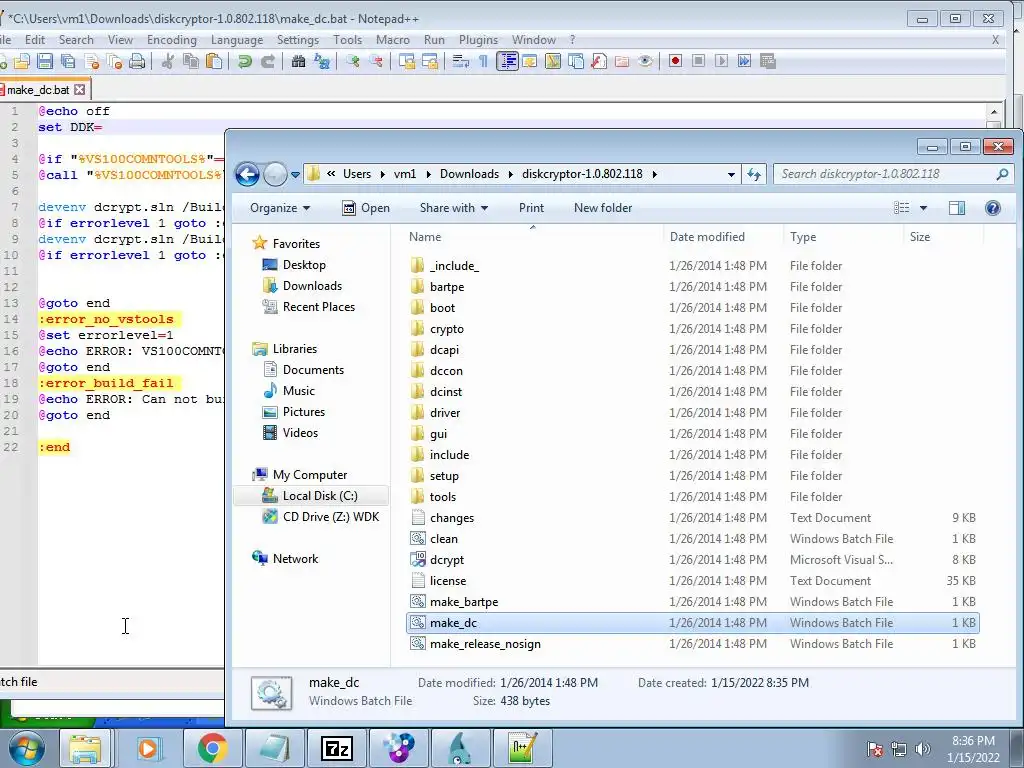
Task: Open the Plugins menu
Action: coord(478,40)
